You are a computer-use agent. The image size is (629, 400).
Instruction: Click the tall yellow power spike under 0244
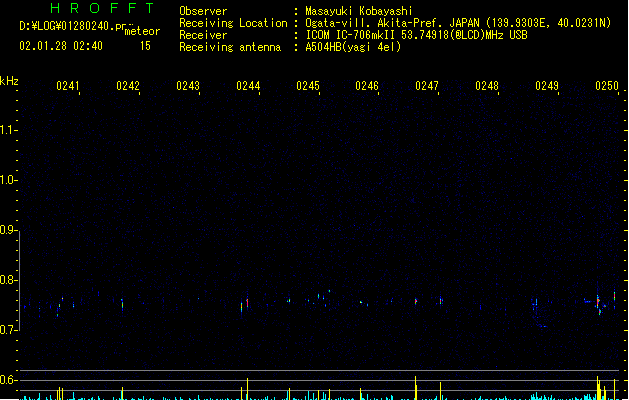click(248, 389)
